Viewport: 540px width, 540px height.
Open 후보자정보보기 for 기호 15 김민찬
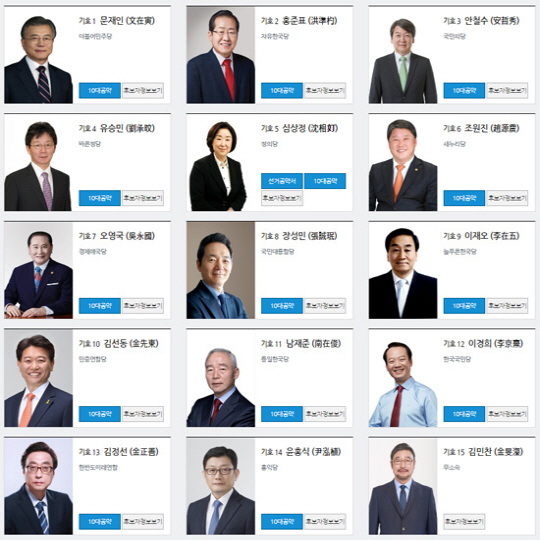click(464, 522)
